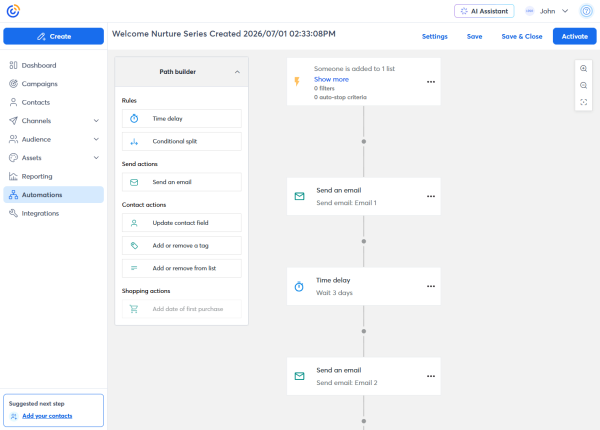The width and height of the screenshot is (600, 430).
Task: Select Update contact field block
Action: pos(182,223)
